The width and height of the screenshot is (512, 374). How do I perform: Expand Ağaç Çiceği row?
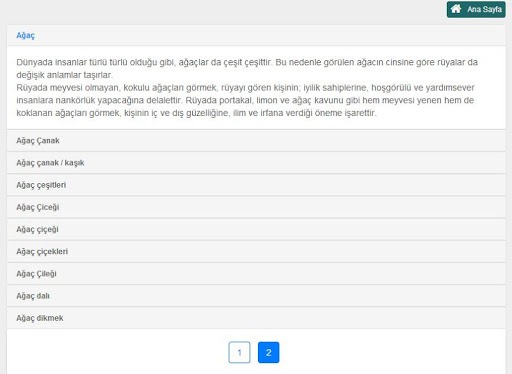coord(256,207)
